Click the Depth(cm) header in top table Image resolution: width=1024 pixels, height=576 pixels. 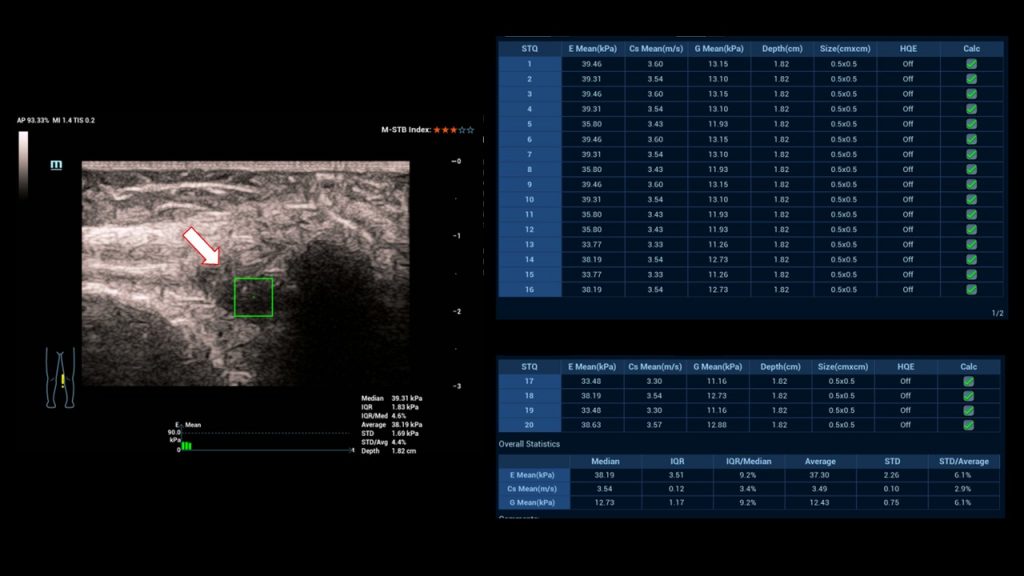pos(782,48)
